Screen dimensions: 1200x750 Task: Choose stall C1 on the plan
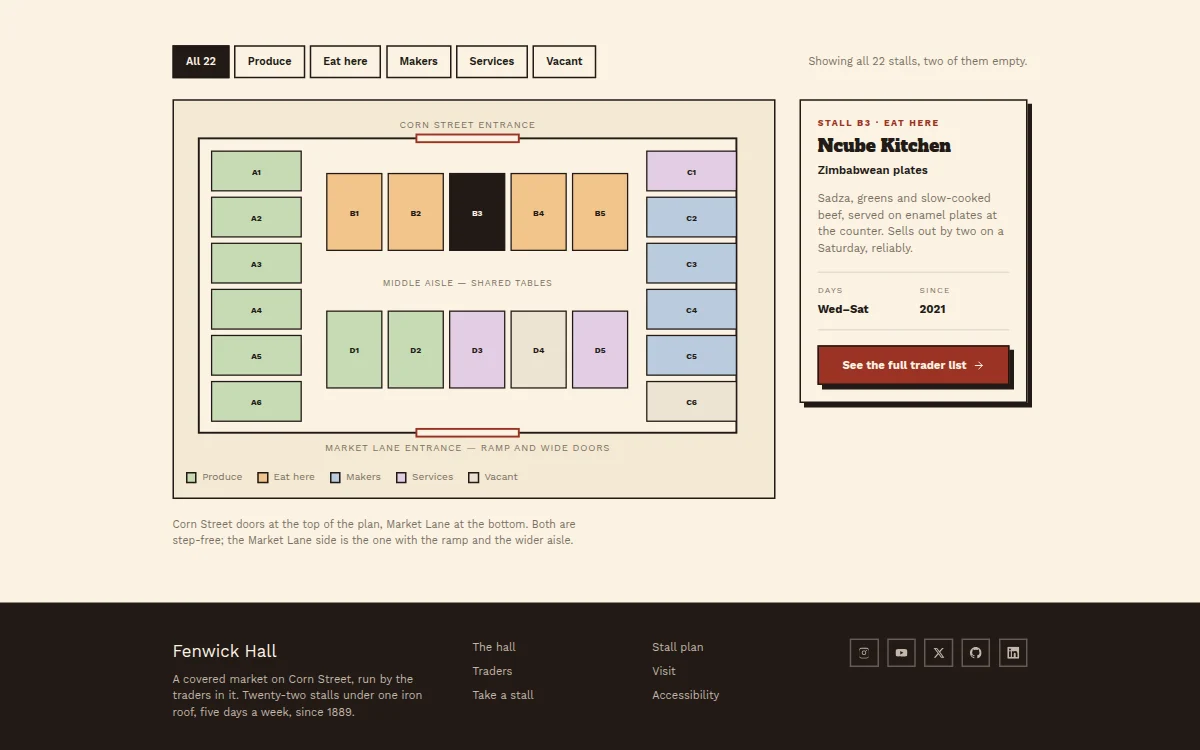click(x=691, y=171)
